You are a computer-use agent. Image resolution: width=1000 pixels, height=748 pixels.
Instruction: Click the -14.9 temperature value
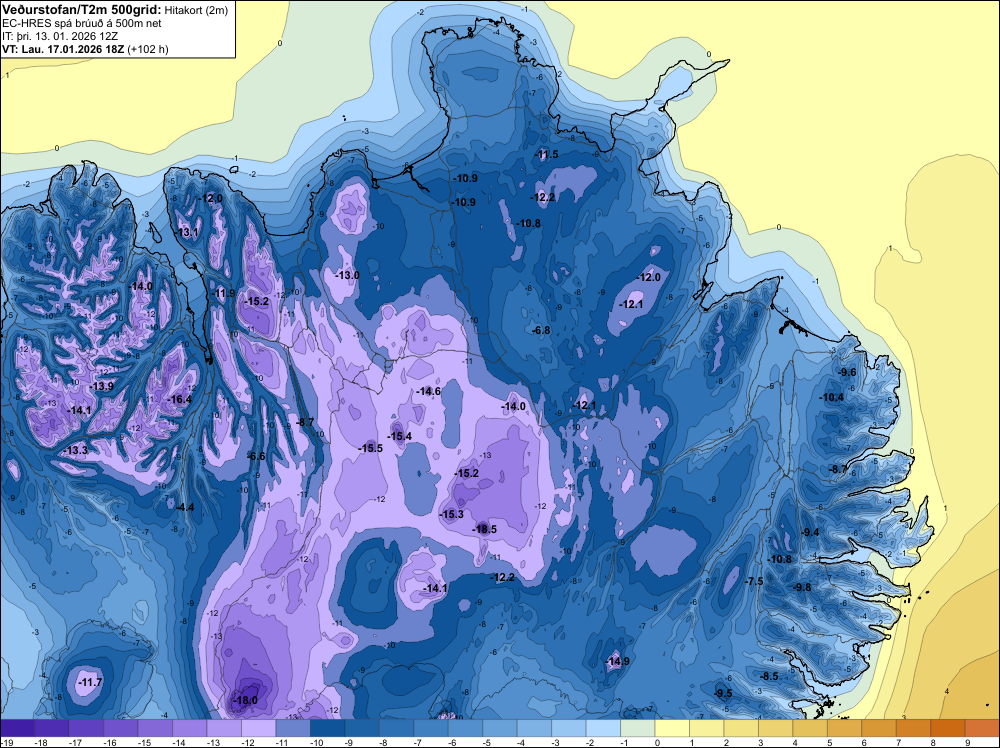(617, 661)
